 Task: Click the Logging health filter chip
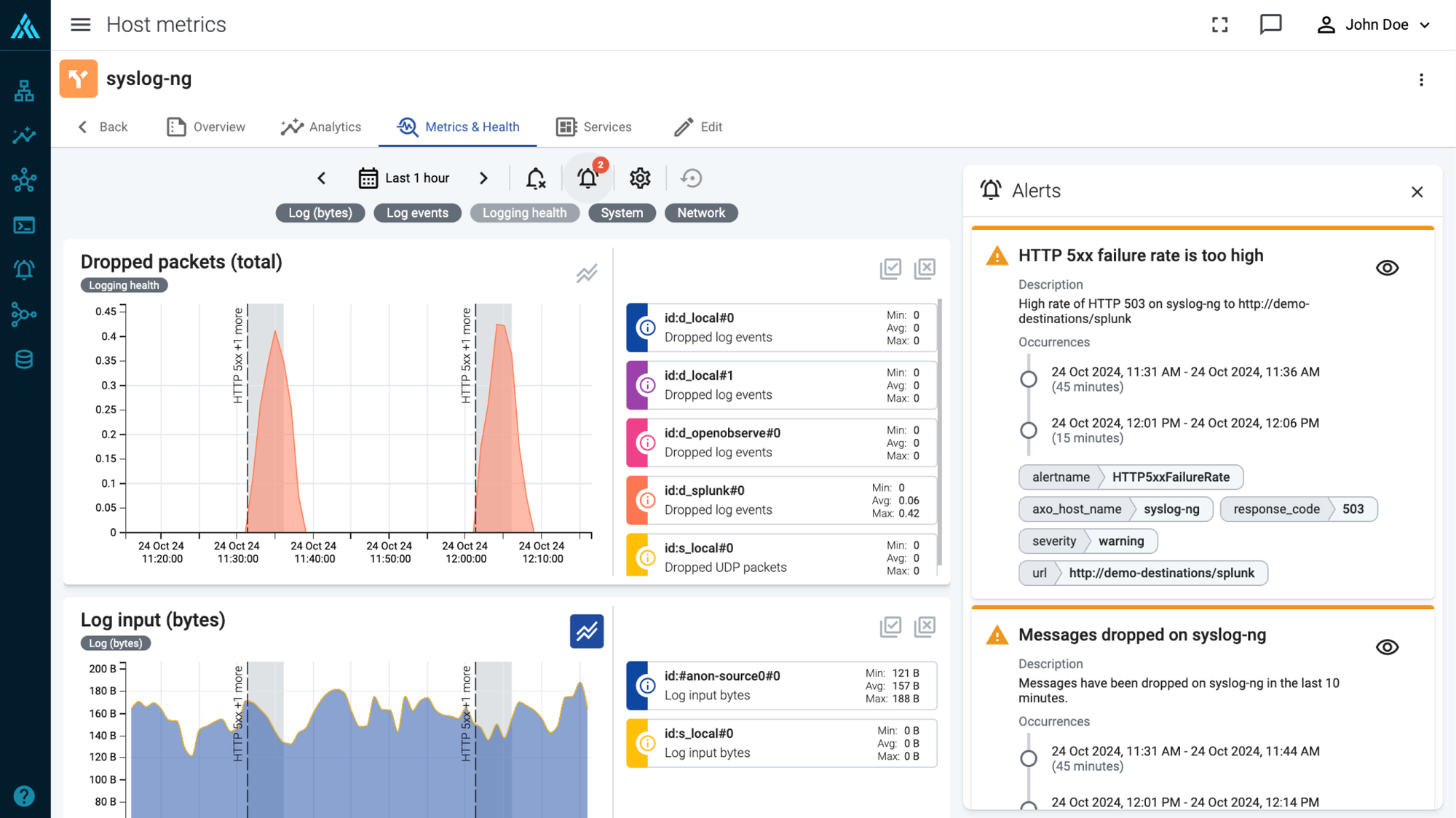coord(524,213)
